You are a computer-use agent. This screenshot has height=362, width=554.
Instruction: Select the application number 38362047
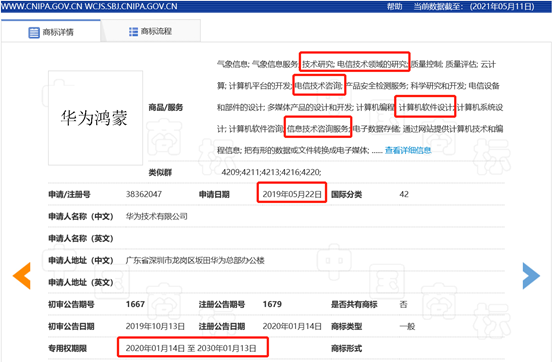tap(144, 194)
